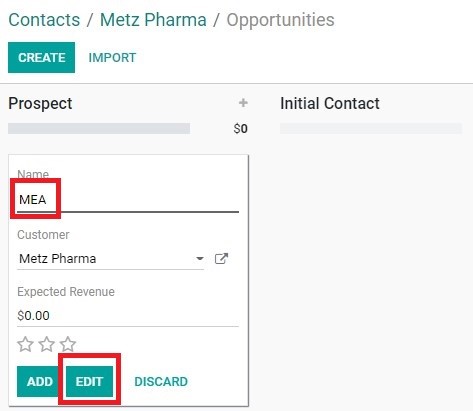Click the DISCARD button
Image resolution: width=473 pixels, height=411 pixels.
click(161, 382)
